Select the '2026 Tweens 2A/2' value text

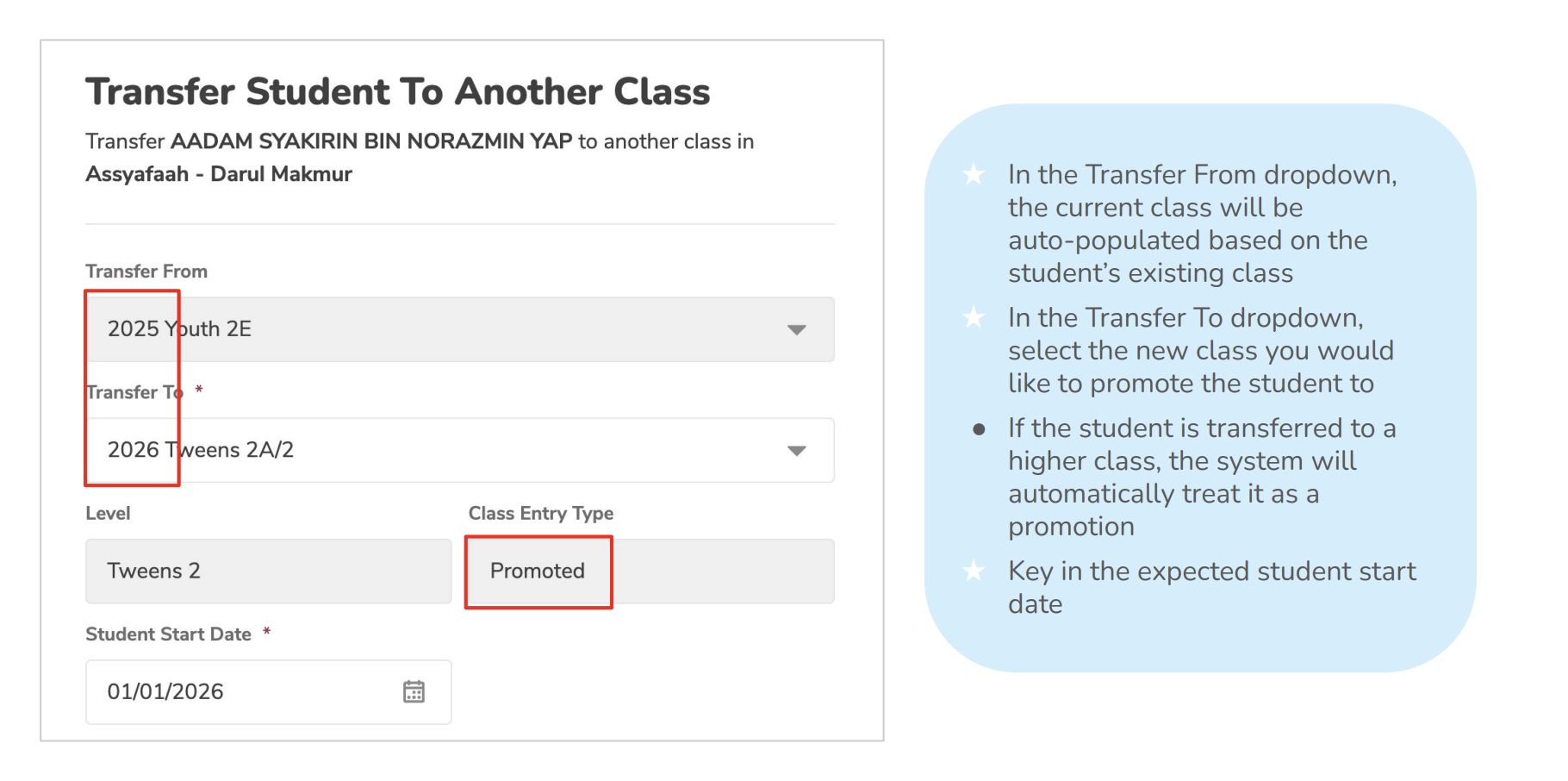tap(200, 450)
